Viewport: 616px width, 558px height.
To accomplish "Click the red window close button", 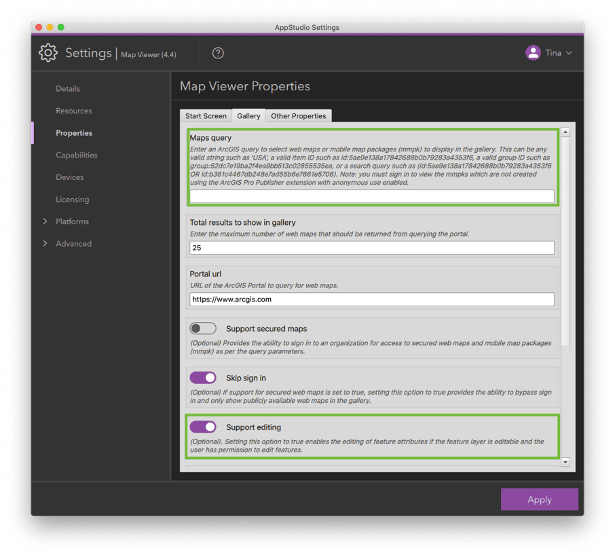I will point(38,27).
